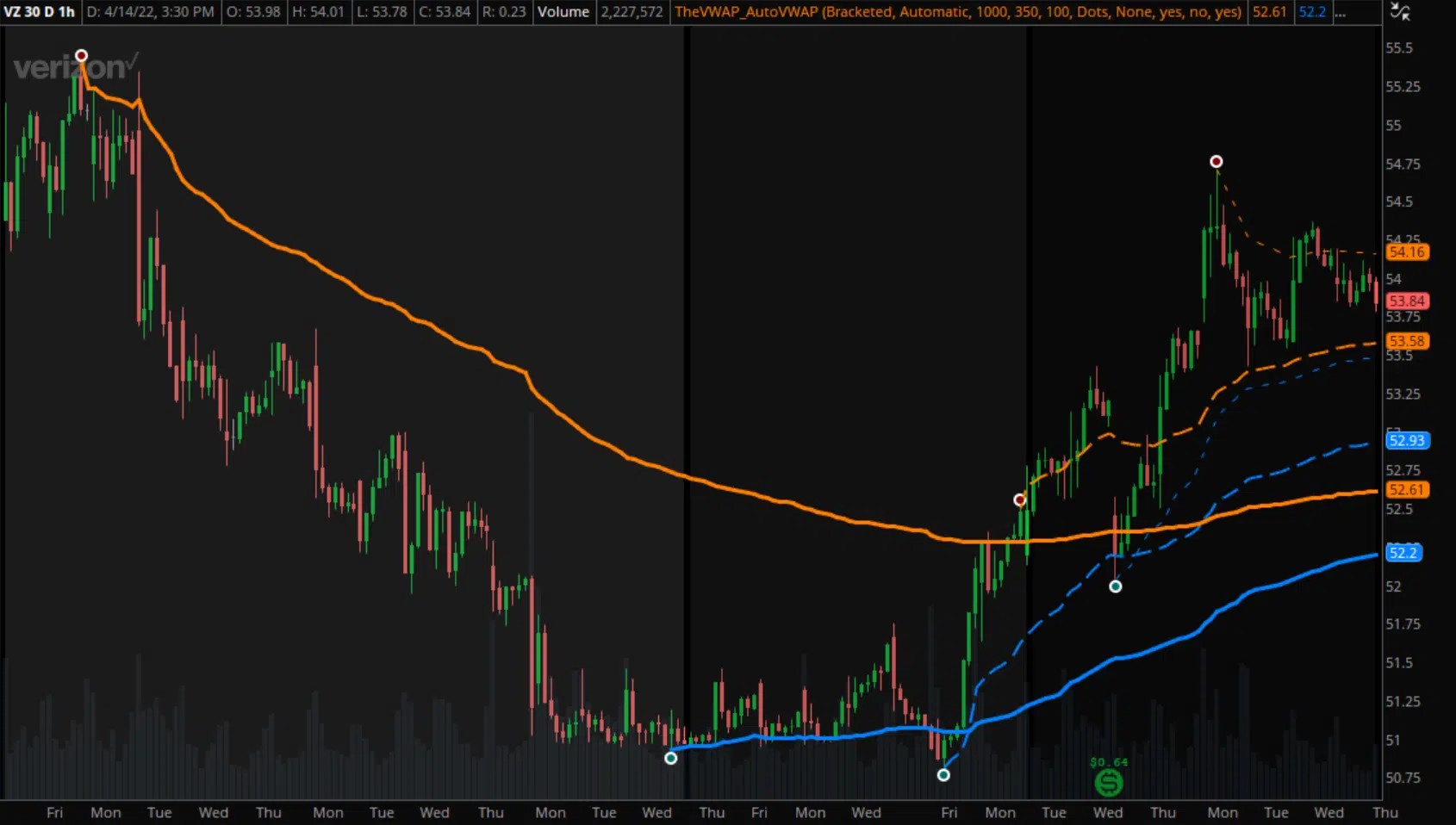
Task: Click the teal anchor marker where the solid blue VWAP begins
Action: point(671,759)
